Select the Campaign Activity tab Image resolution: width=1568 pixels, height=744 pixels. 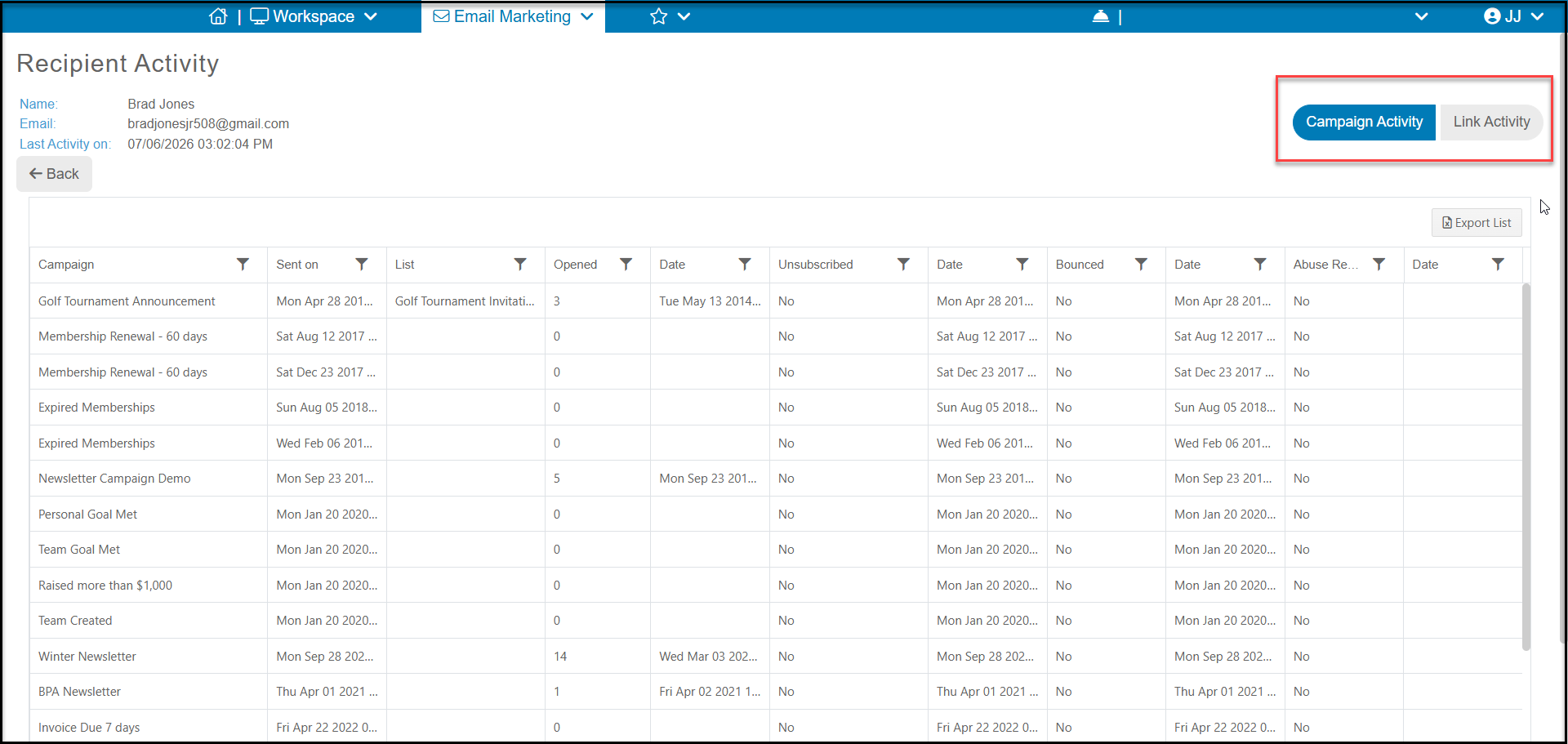[1364, 122]
